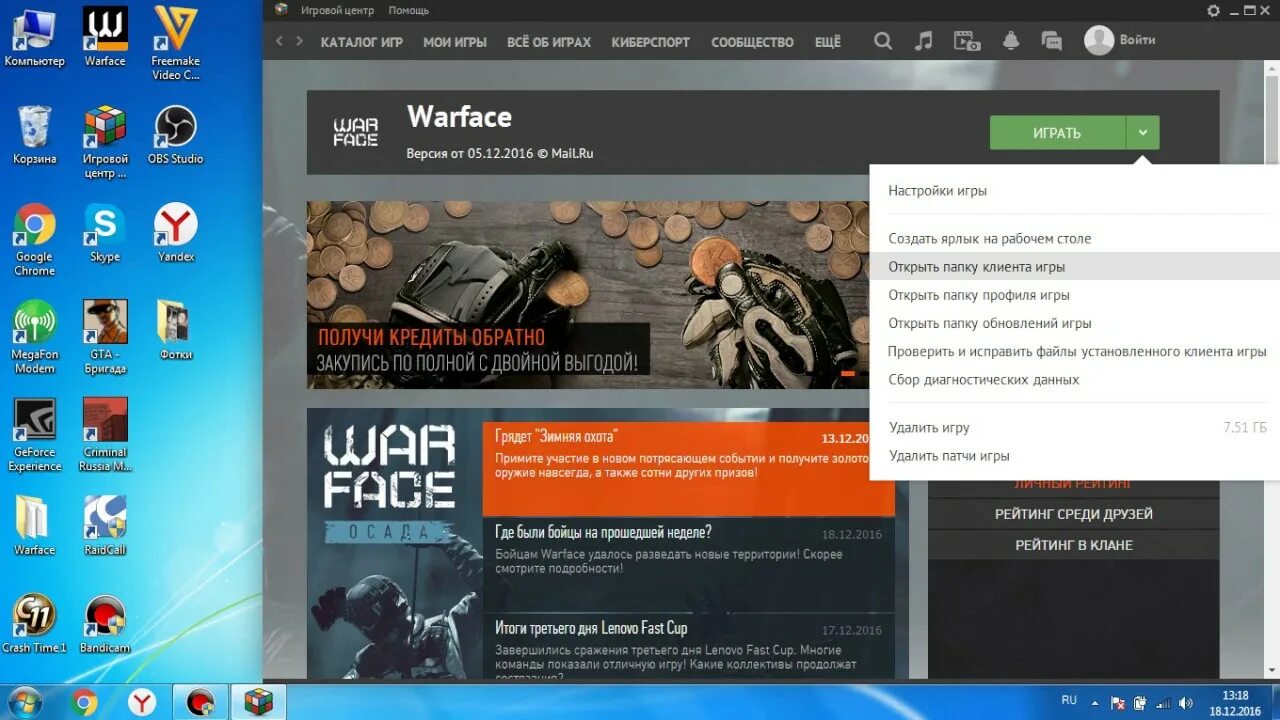Screen dimensions: 1280x720
Task: Switch the RU language indicator
Action: tap(1069, 700)
